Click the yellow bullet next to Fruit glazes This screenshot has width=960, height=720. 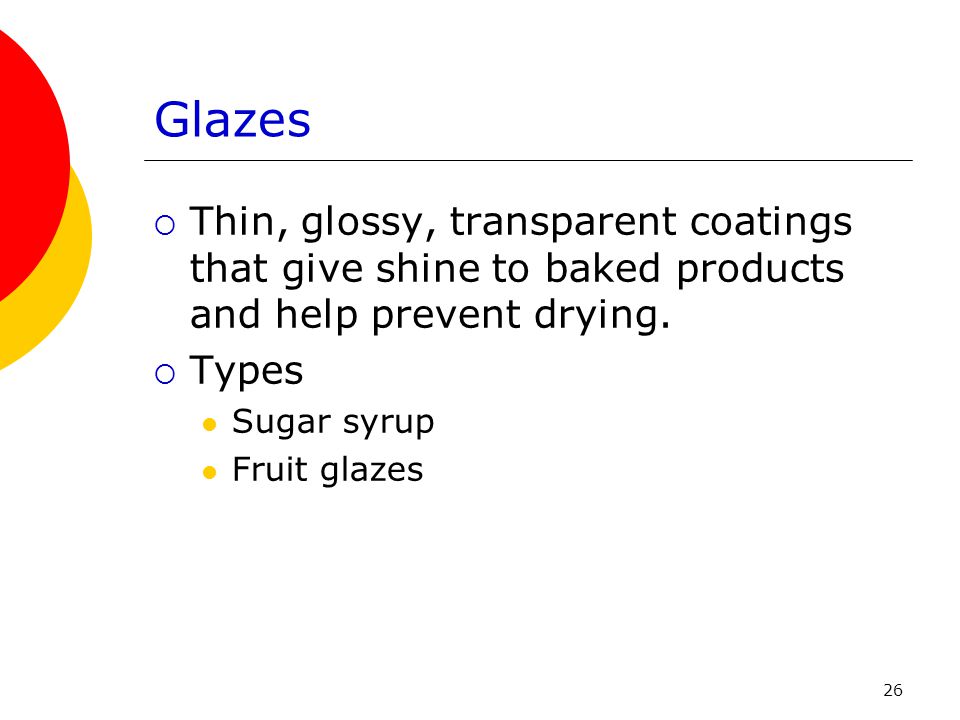(209, 472)
